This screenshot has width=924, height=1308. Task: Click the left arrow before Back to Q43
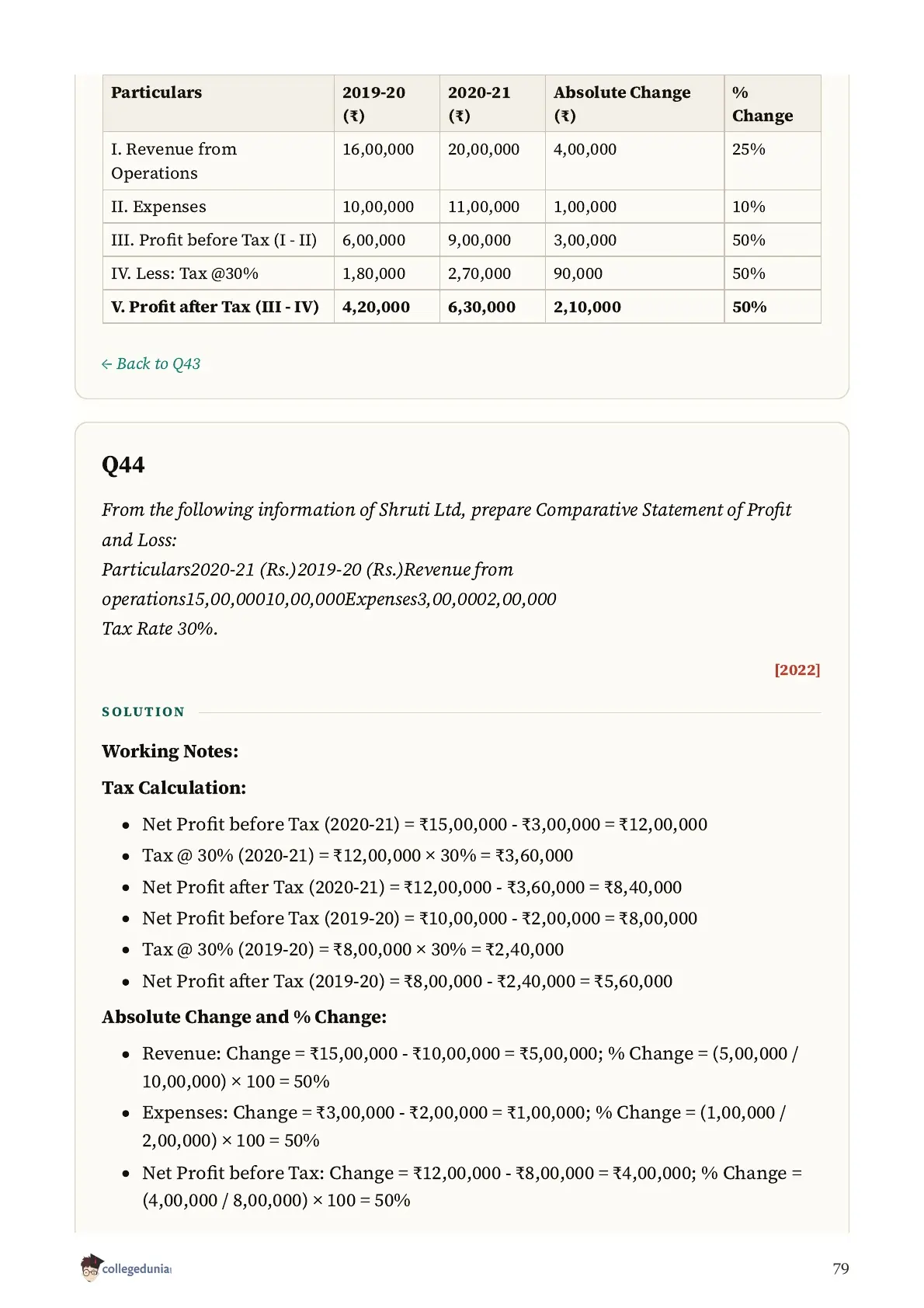106,364
